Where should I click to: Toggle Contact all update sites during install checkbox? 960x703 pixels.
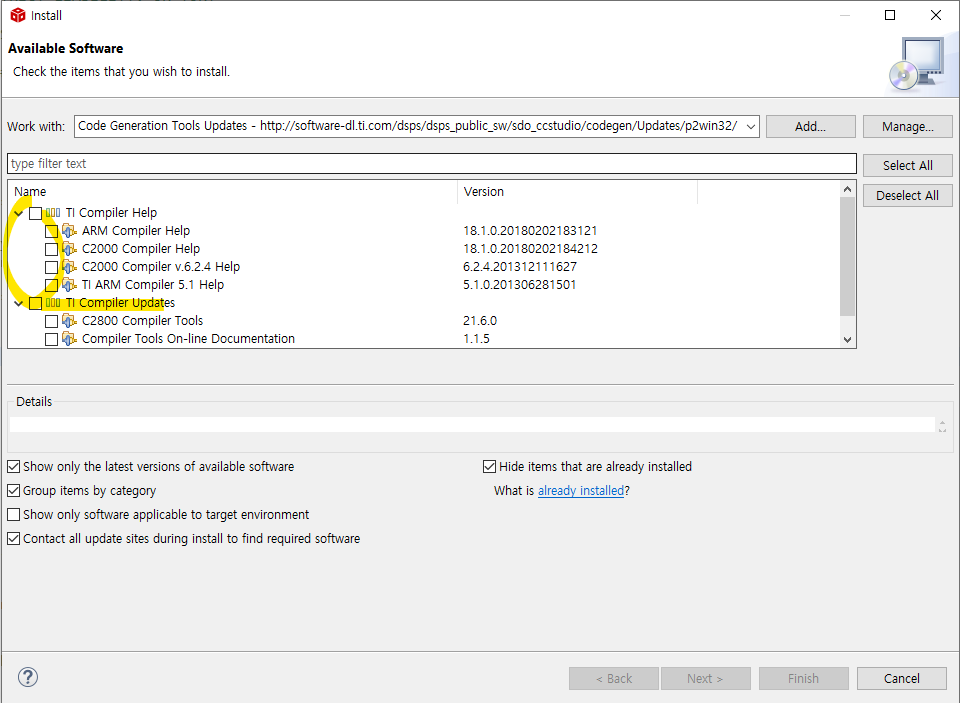13,539
